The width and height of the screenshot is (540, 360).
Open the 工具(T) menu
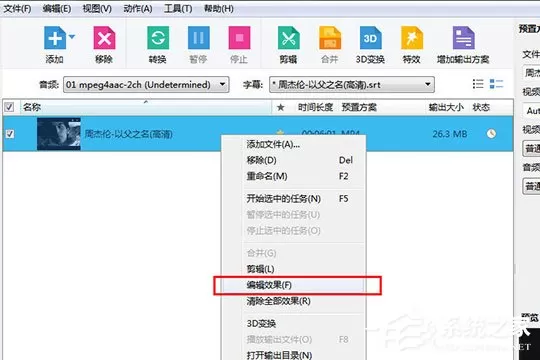click(178, 8)
